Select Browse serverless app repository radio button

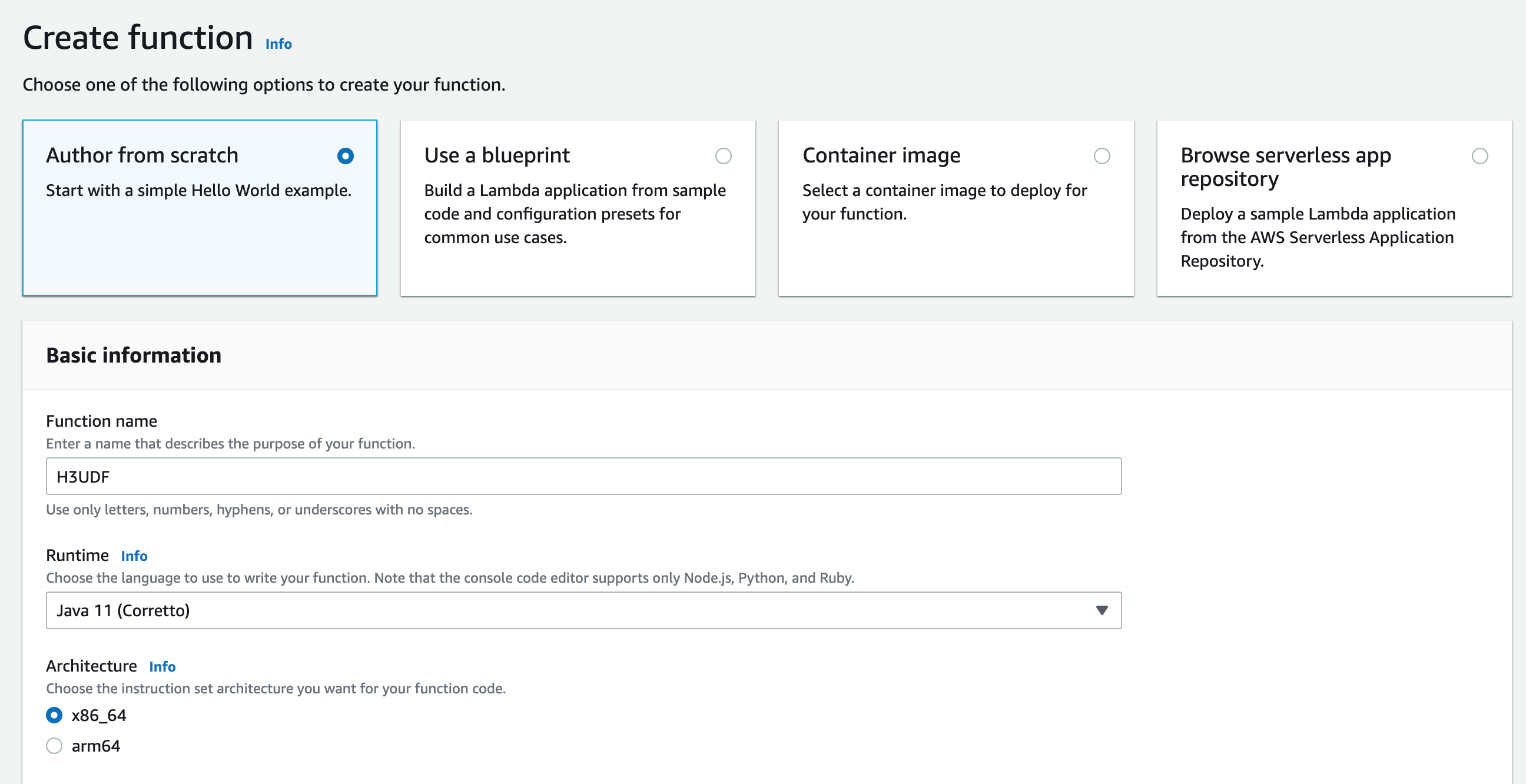(1479, 156)
